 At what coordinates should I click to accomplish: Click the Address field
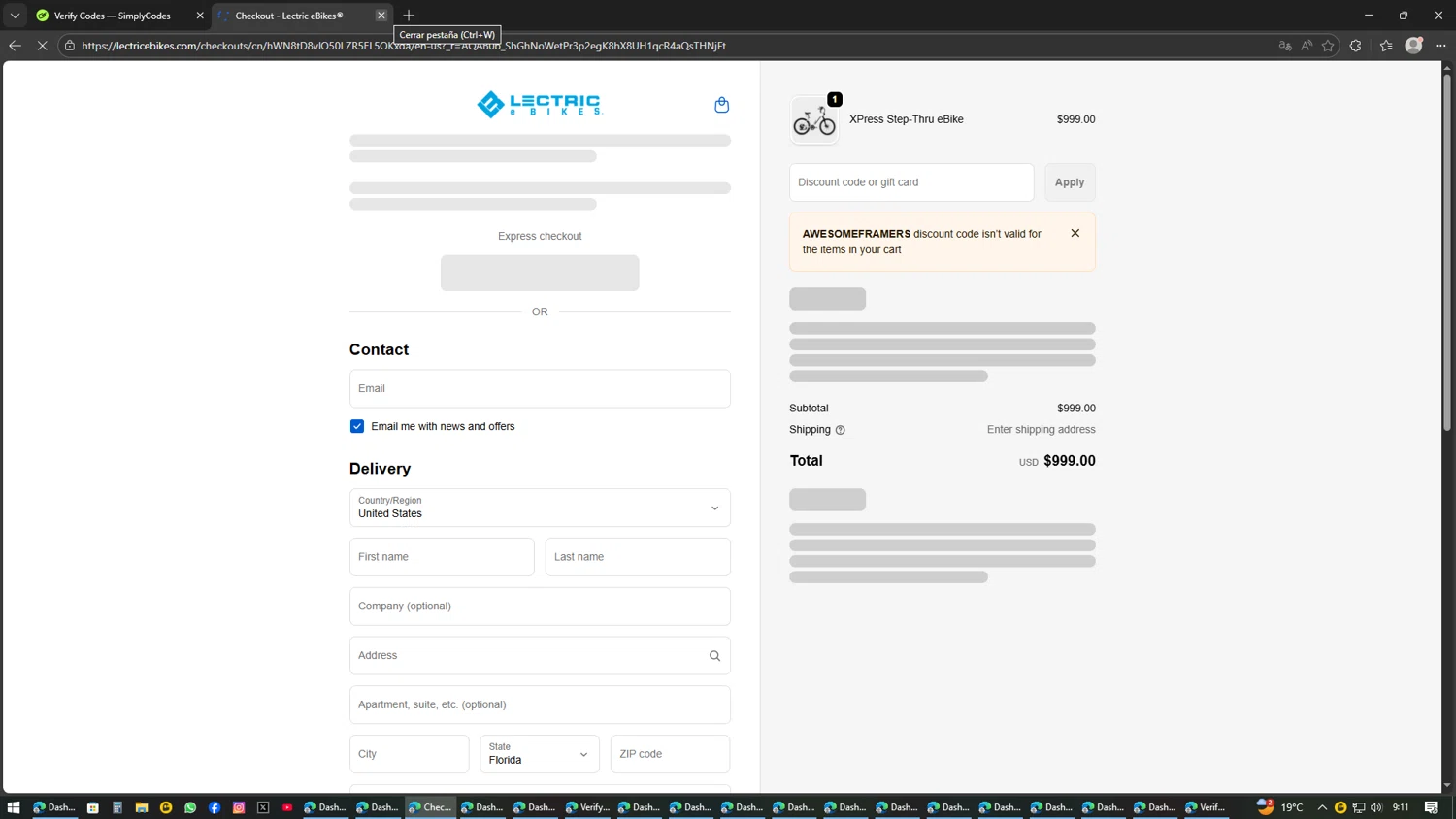[540, 656]
